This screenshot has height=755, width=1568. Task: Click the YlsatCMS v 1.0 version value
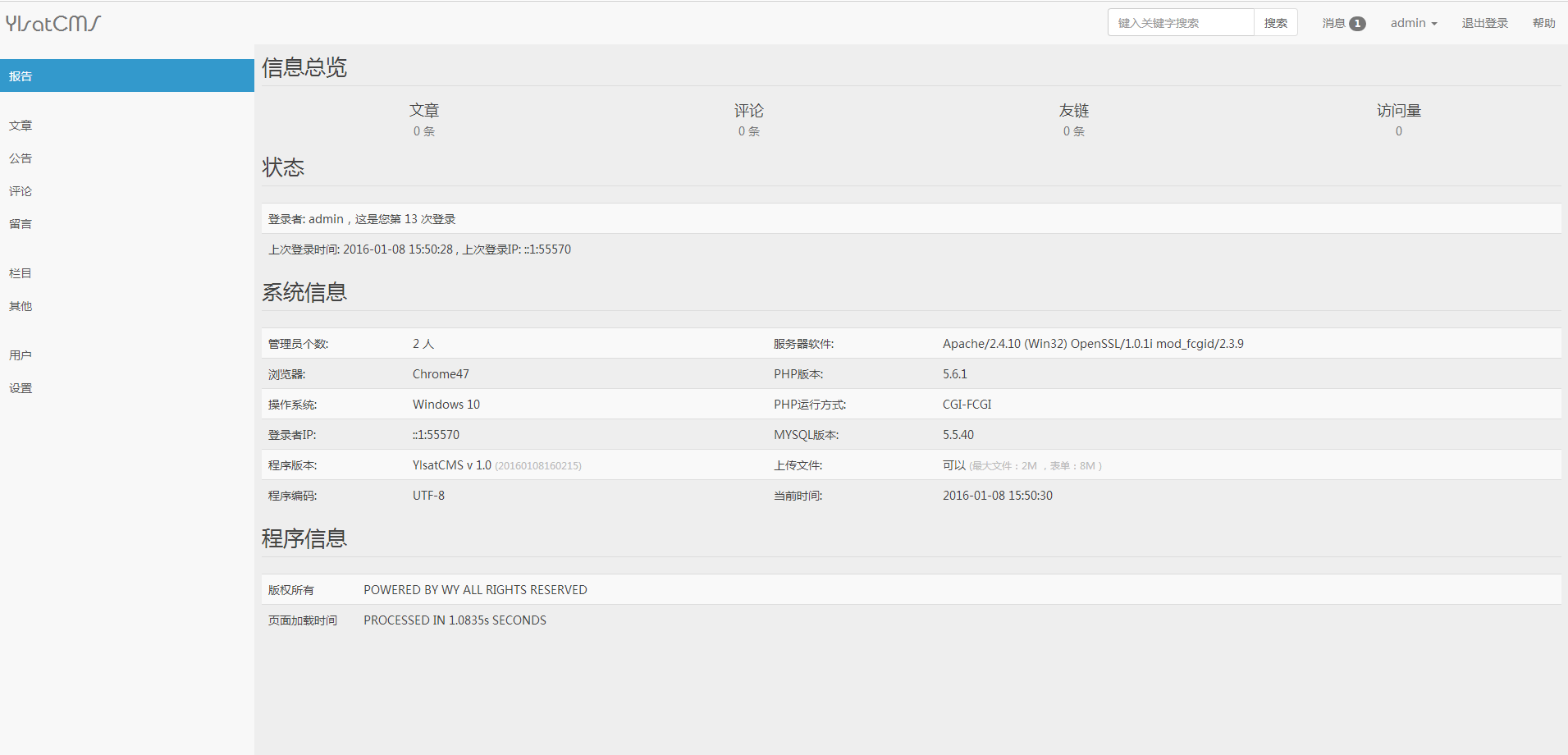[452, 465]
